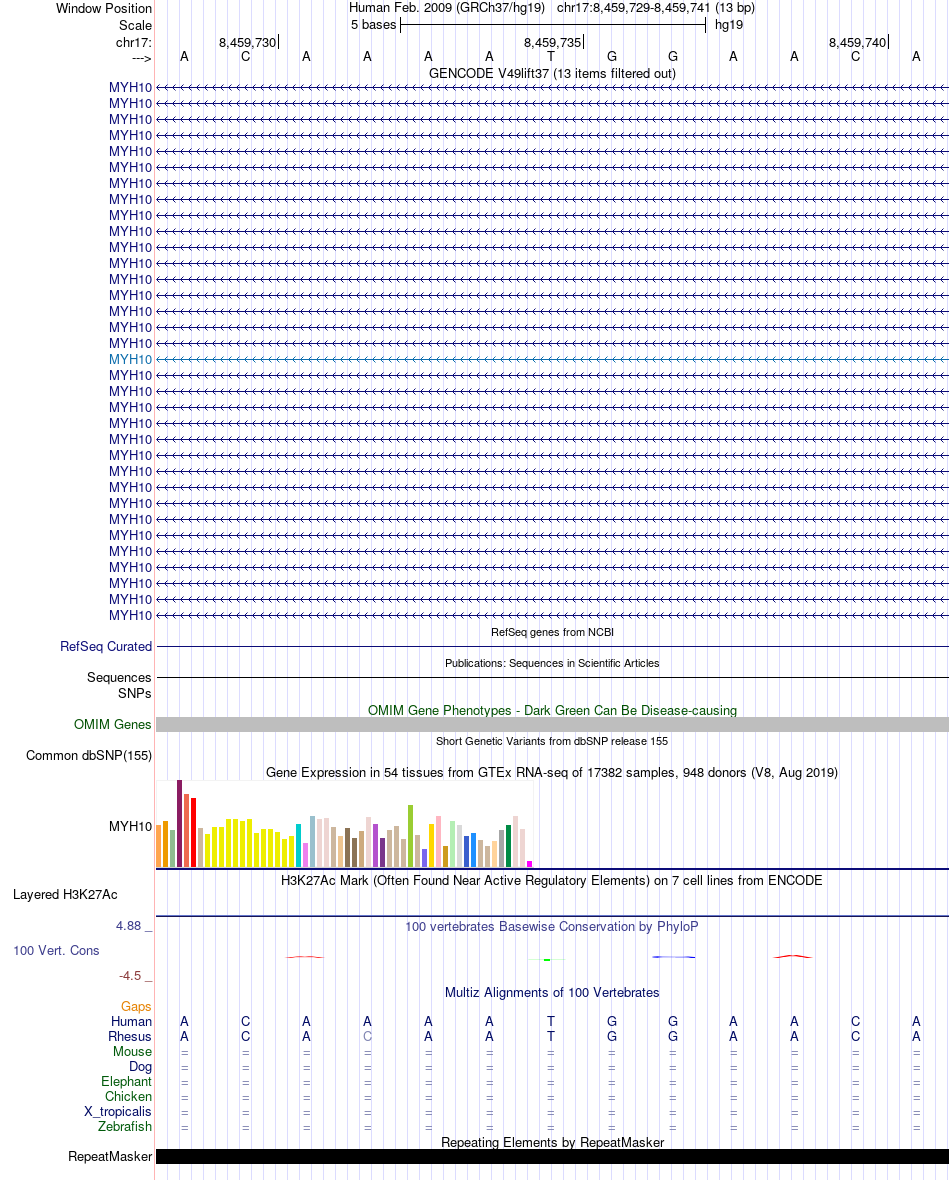Click the 'Human Feb. 2009 (GRCh37/hg19)' assembly text

coord(446,8)
